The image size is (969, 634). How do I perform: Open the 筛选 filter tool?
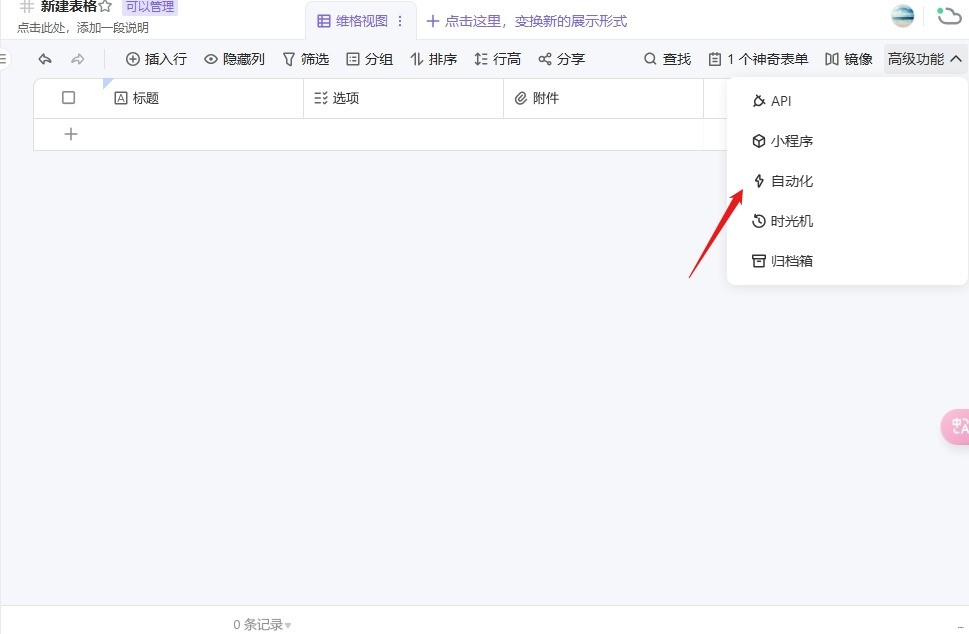click(305, 59)
